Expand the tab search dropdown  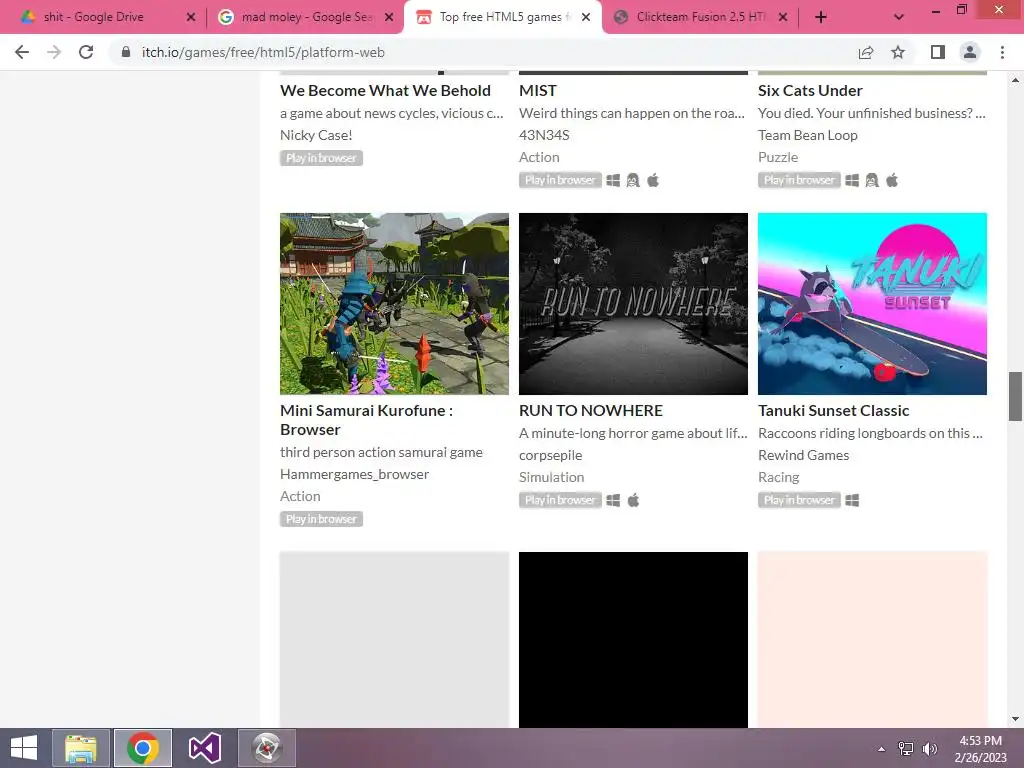[x=899, y=17]
